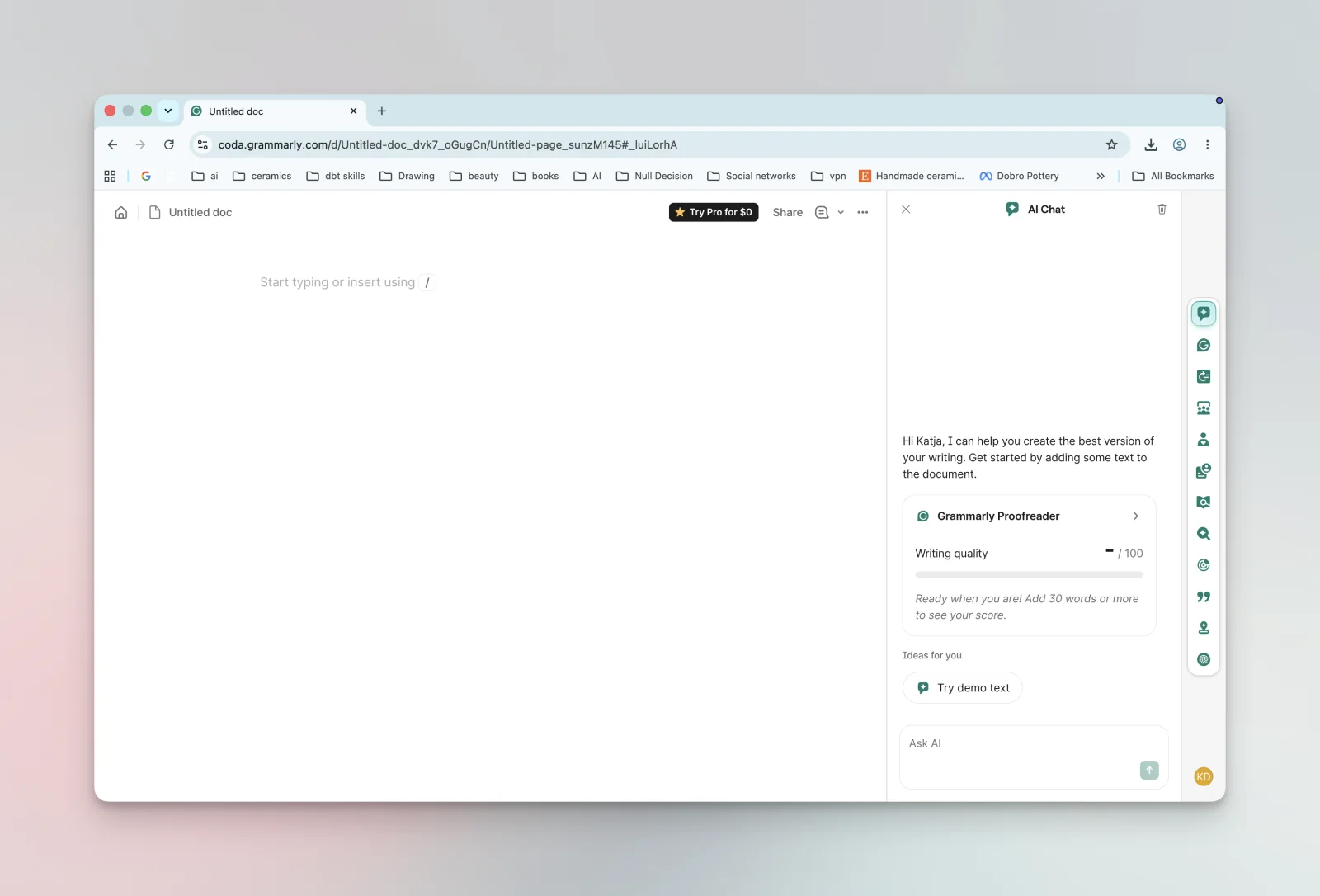The width and height of the screenshot is (1320, 896).
Task: Open the AI Chat agent in the sidebar
Action: [x=1204, y=314]
